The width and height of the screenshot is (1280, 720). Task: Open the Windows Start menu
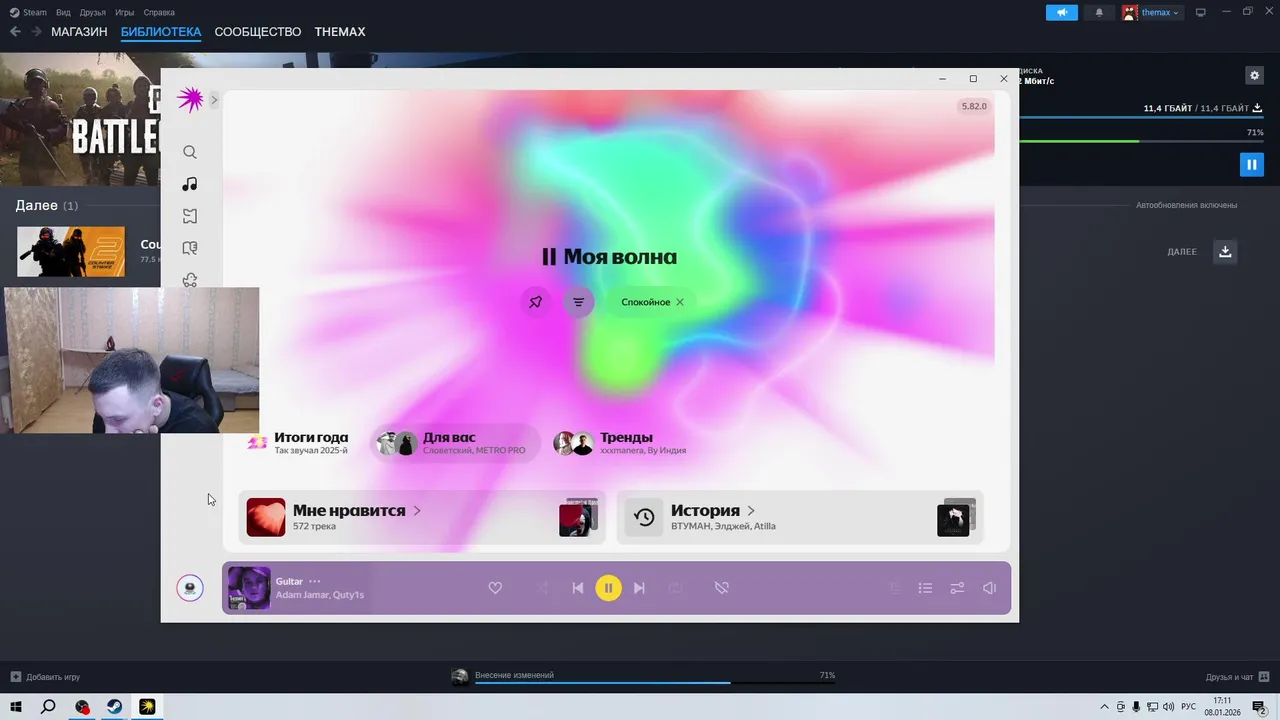click(x=15, y=707)
